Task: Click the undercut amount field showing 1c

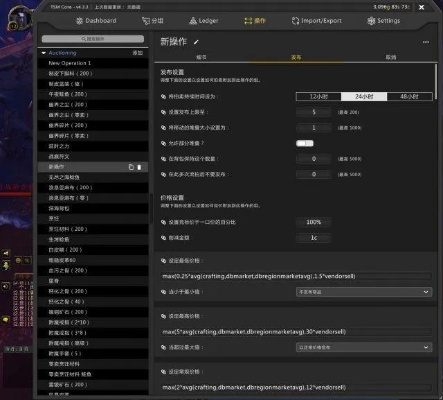Action: 314,238
